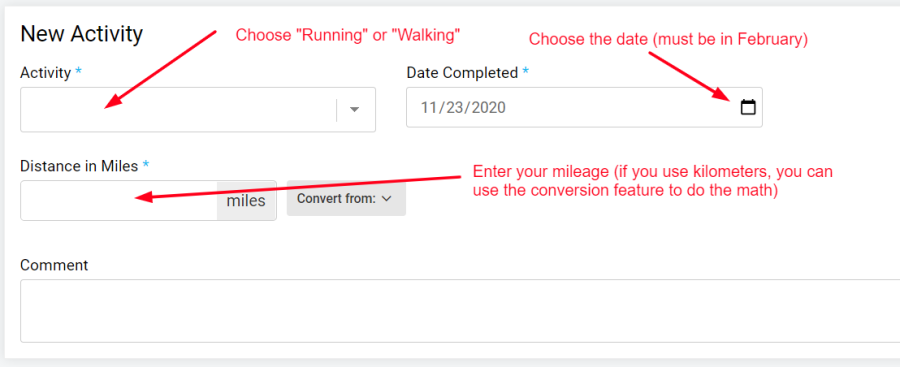Screen dimensions: 900x367
Task: Click the Date Completed label
Action: pos(468,73)
